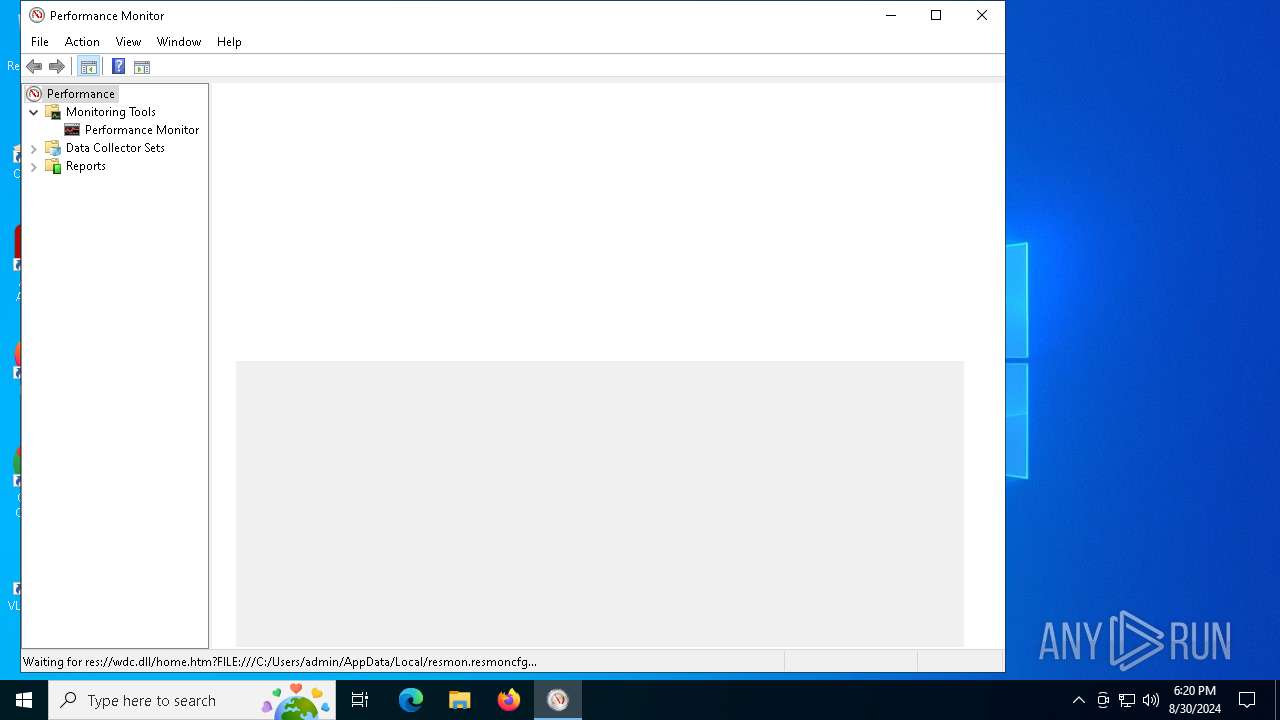
Task: Close the Performance Monitor window
Action: pos(982,15)
